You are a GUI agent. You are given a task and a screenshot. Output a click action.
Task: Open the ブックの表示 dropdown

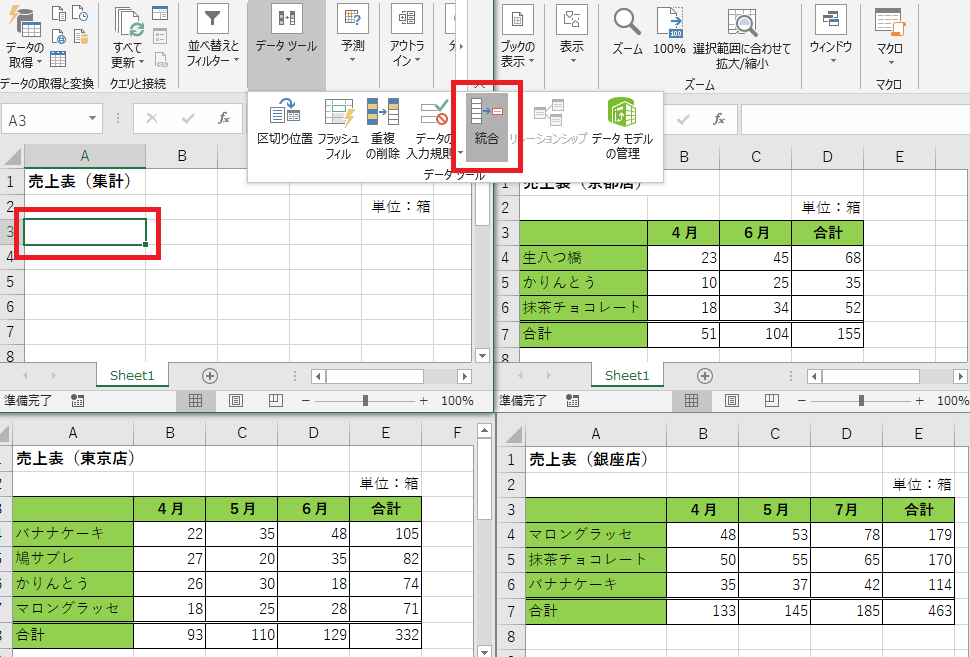517,37
